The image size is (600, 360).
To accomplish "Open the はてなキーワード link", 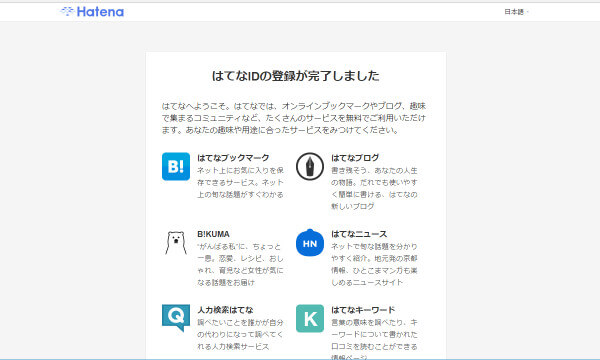I will tap(363, 310).
